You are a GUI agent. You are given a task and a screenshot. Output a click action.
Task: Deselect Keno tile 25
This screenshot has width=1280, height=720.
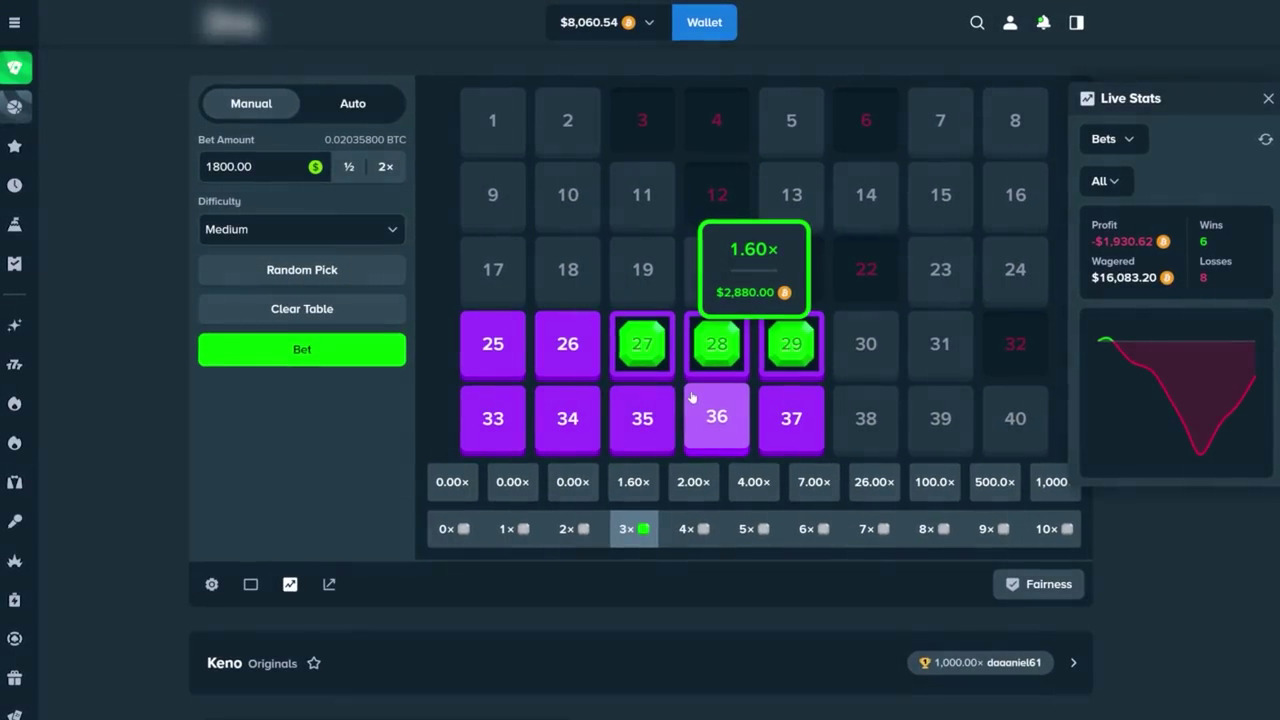[493, 345]
